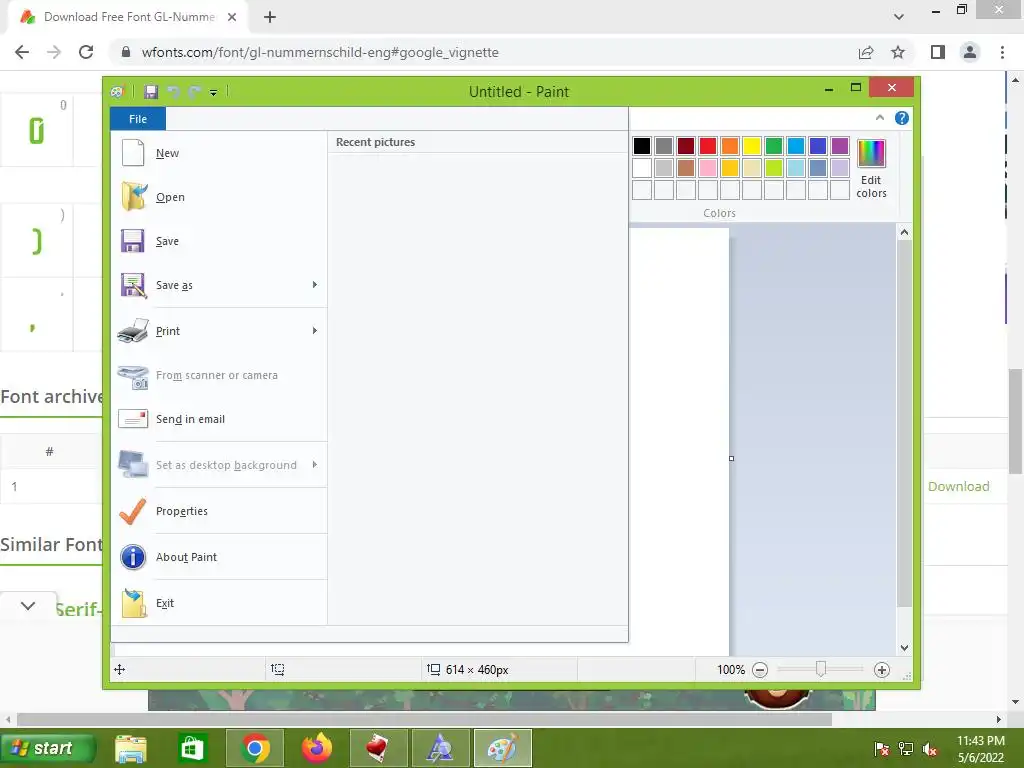This screenshot has height=768, width=1024.
Task: Choose Save as from the File menu
Action: tap(219, 285)
